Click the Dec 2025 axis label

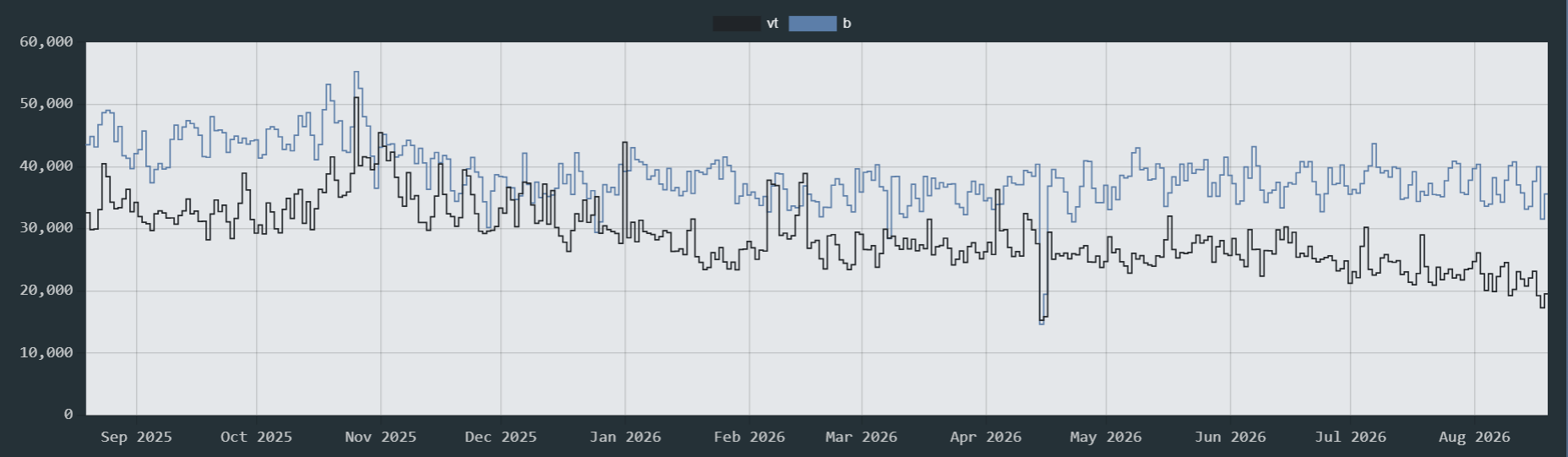coord(501,437)
